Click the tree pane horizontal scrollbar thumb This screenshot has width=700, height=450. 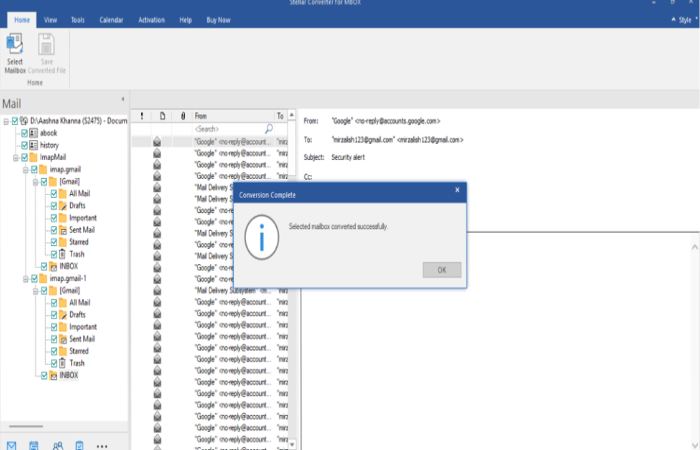(x=26, y=426)
